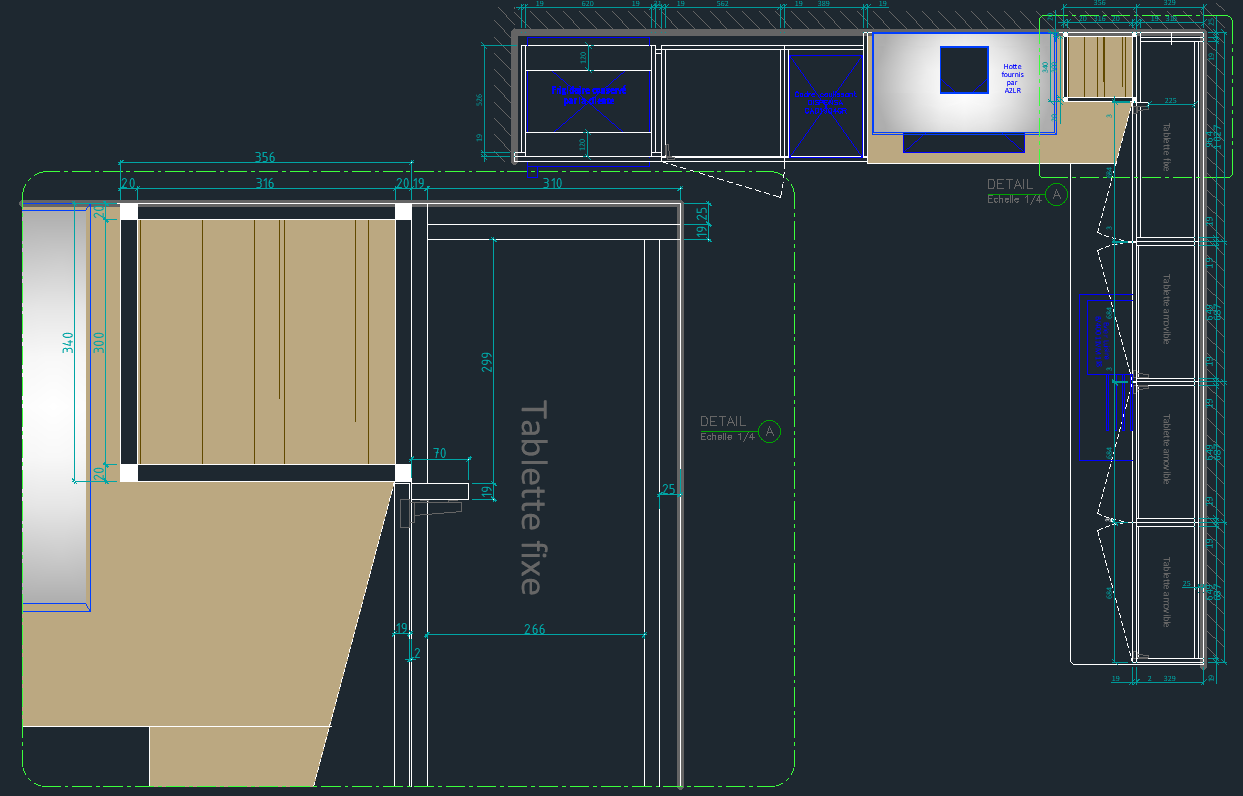Click the 310 horizontal dimension text
Viewport: 1243px width, 796px height.
[x=552, y=184]
